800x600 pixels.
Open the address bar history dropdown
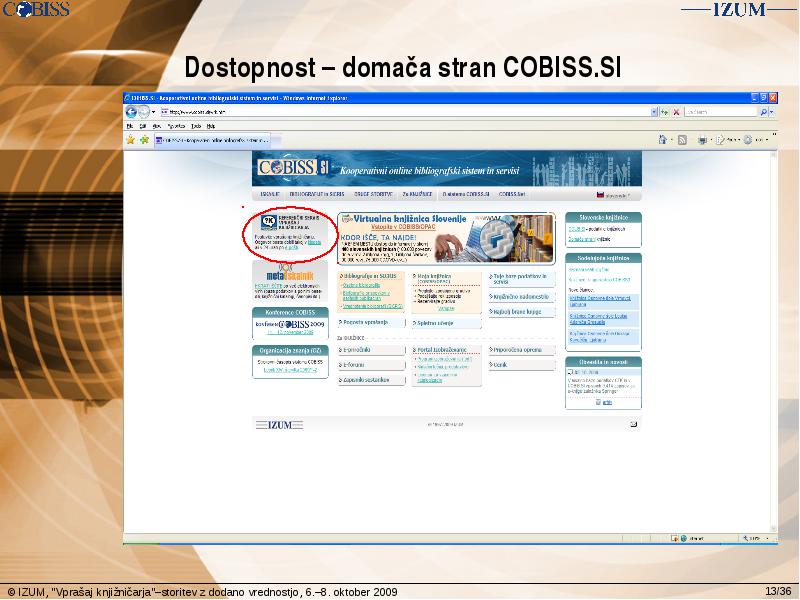pyautogui.click(x=655, y=112)
